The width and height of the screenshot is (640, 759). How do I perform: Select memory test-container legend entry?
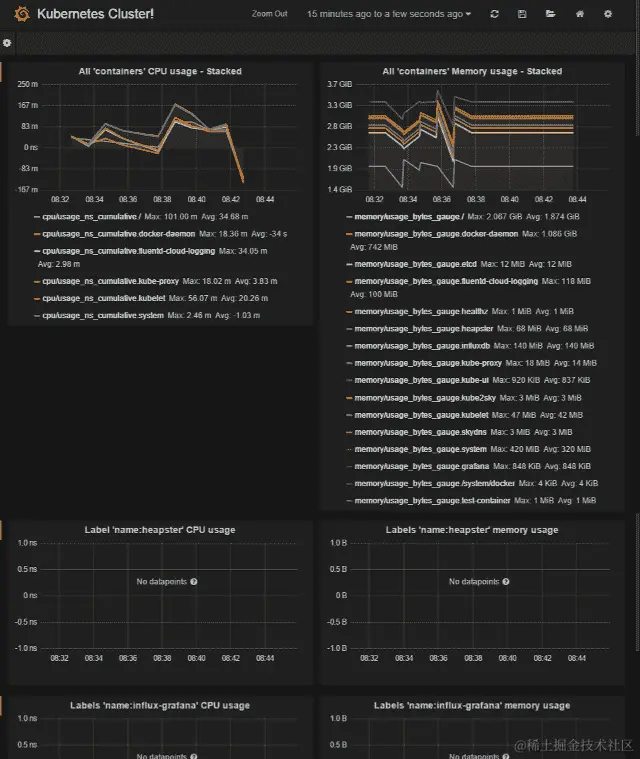(x=432, y=500)
